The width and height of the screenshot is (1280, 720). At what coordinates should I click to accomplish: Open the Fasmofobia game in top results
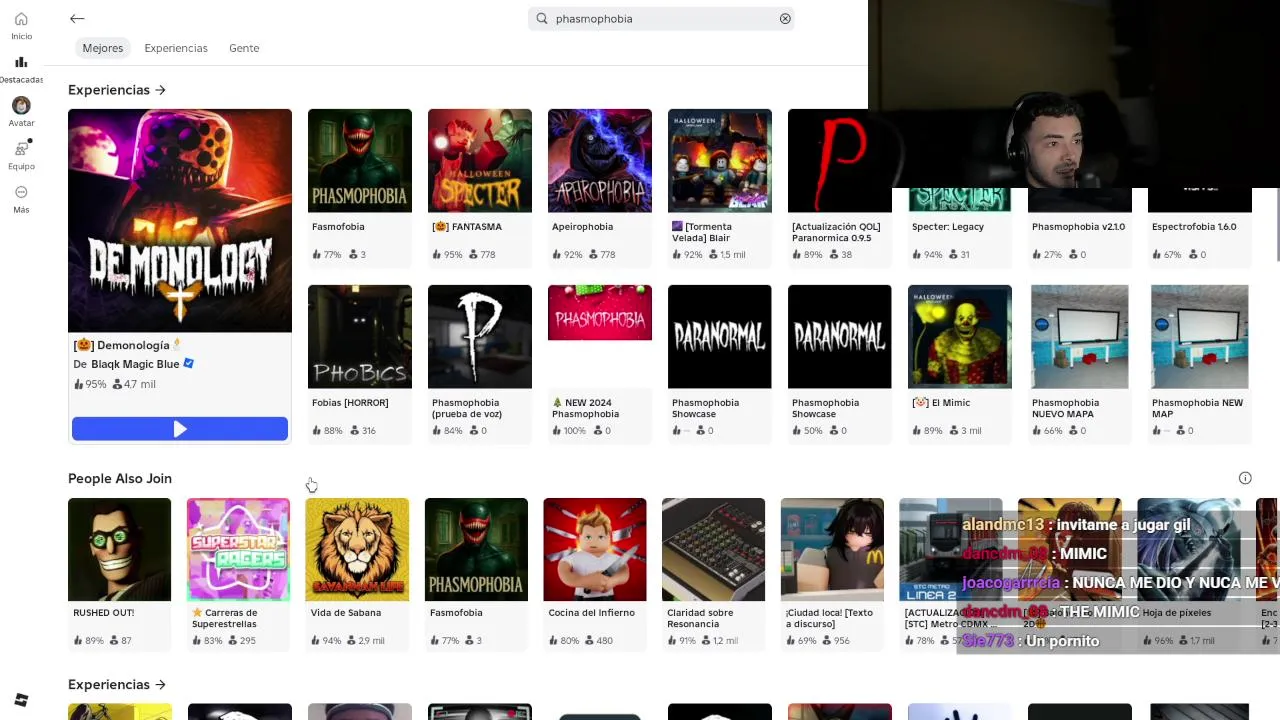pos(360,188)
